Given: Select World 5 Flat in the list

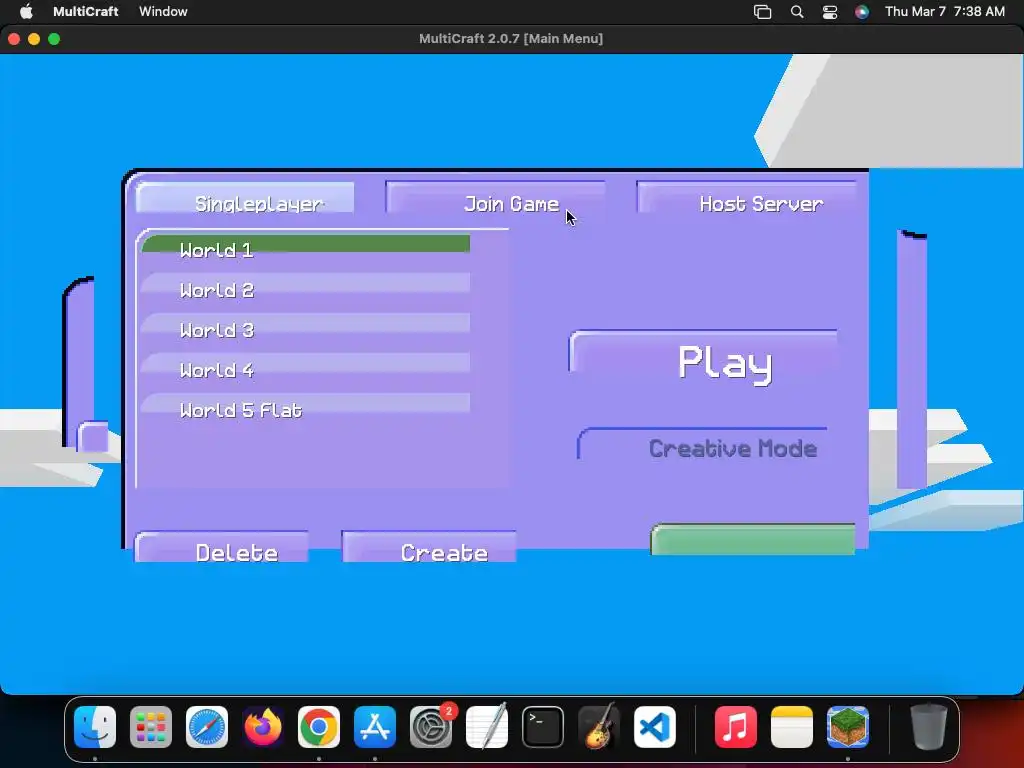Looking at the screenshot, I should click(306, 404).
